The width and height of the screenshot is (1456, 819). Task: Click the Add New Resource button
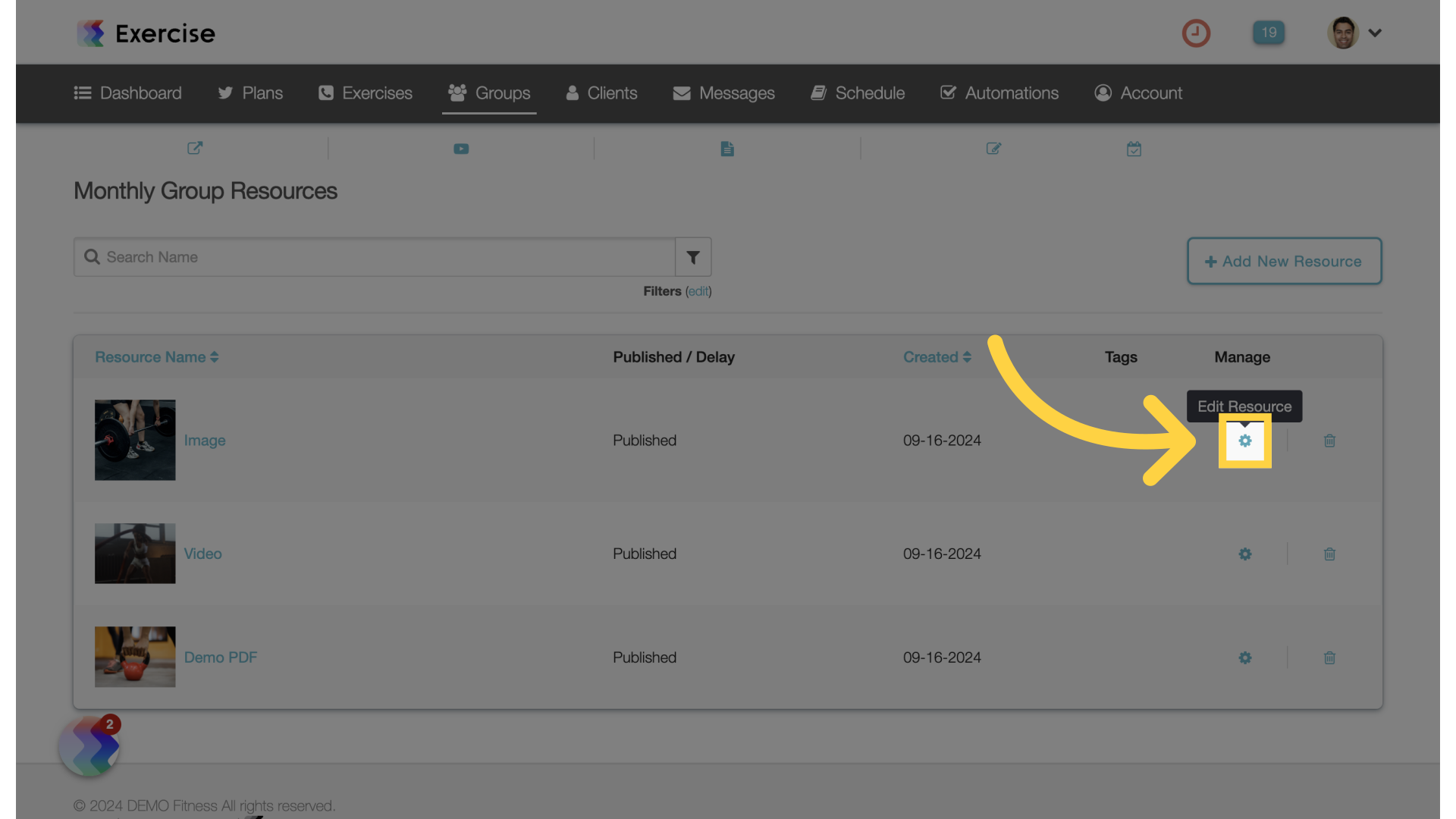click(1284, 260)
